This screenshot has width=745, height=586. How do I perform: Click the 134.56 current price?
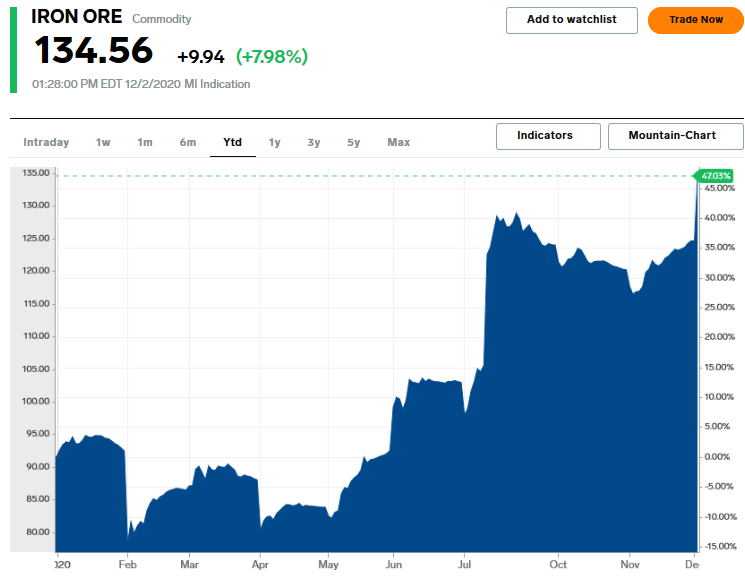(x=93, y=51)
